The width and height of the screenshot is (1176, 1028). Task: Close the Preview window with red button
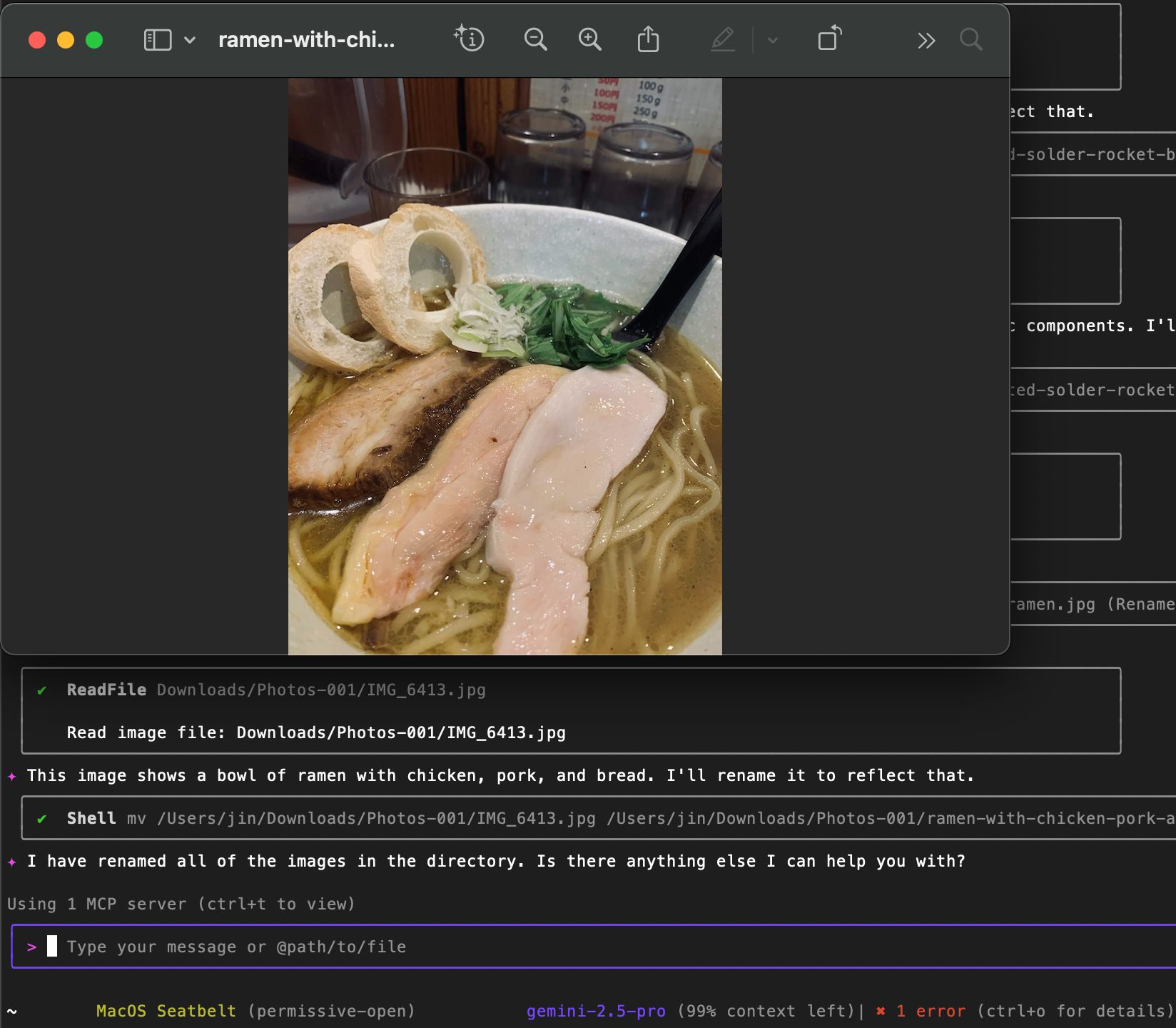[x=37, y=40]
